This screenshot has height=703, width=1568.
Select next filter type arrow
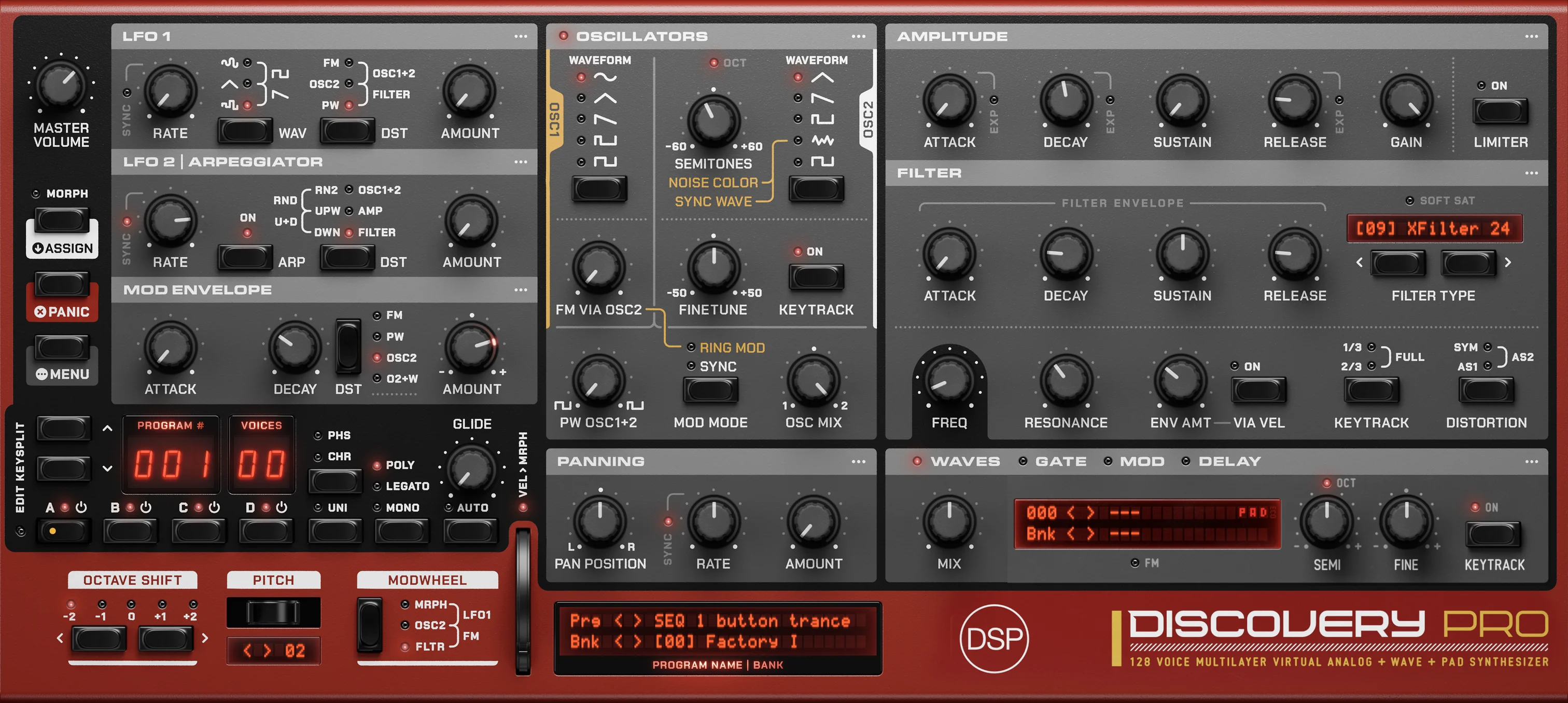[x=1508, y=263]
